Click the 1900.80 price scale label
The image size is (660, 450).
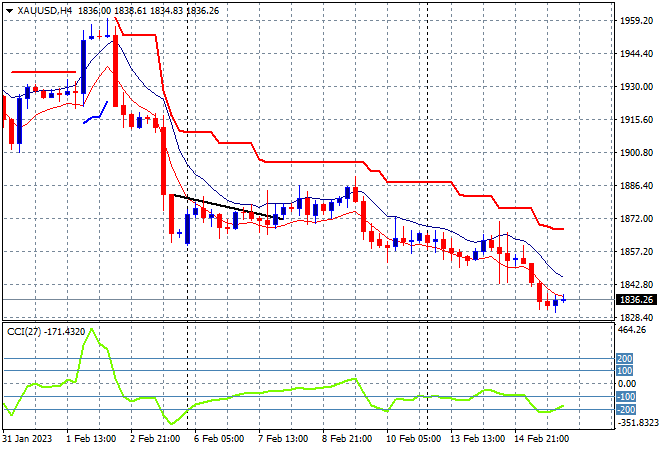[x=636, y=152]
